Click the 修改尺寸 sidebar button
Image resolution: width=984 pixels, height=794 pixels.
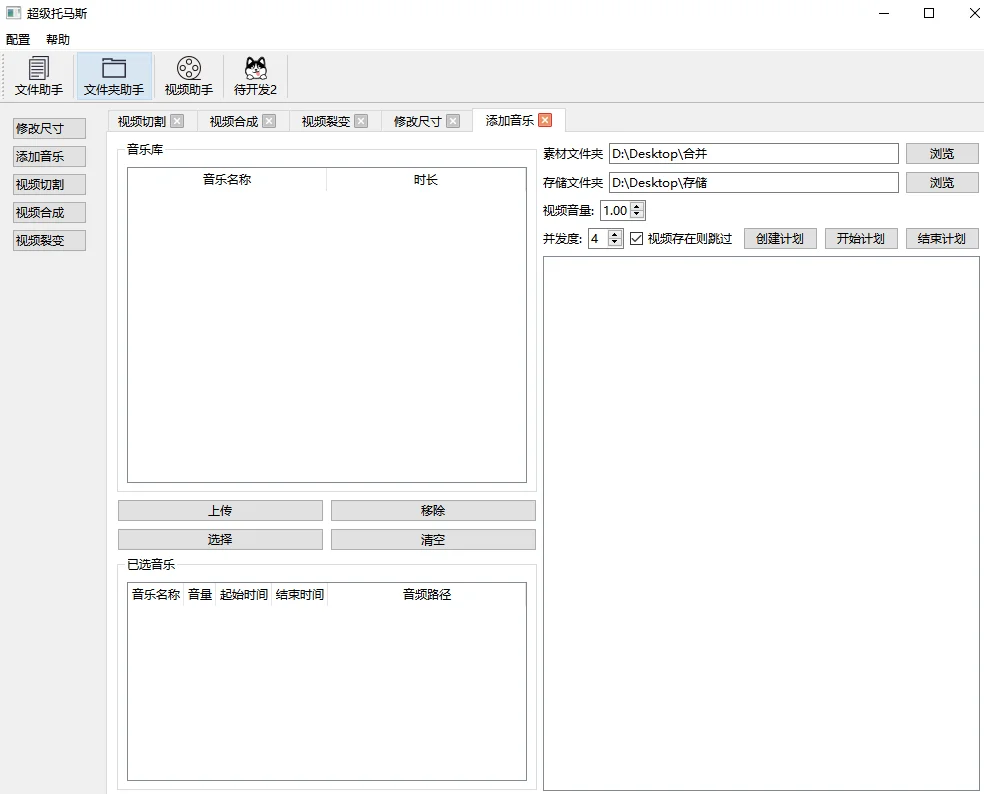50,129
